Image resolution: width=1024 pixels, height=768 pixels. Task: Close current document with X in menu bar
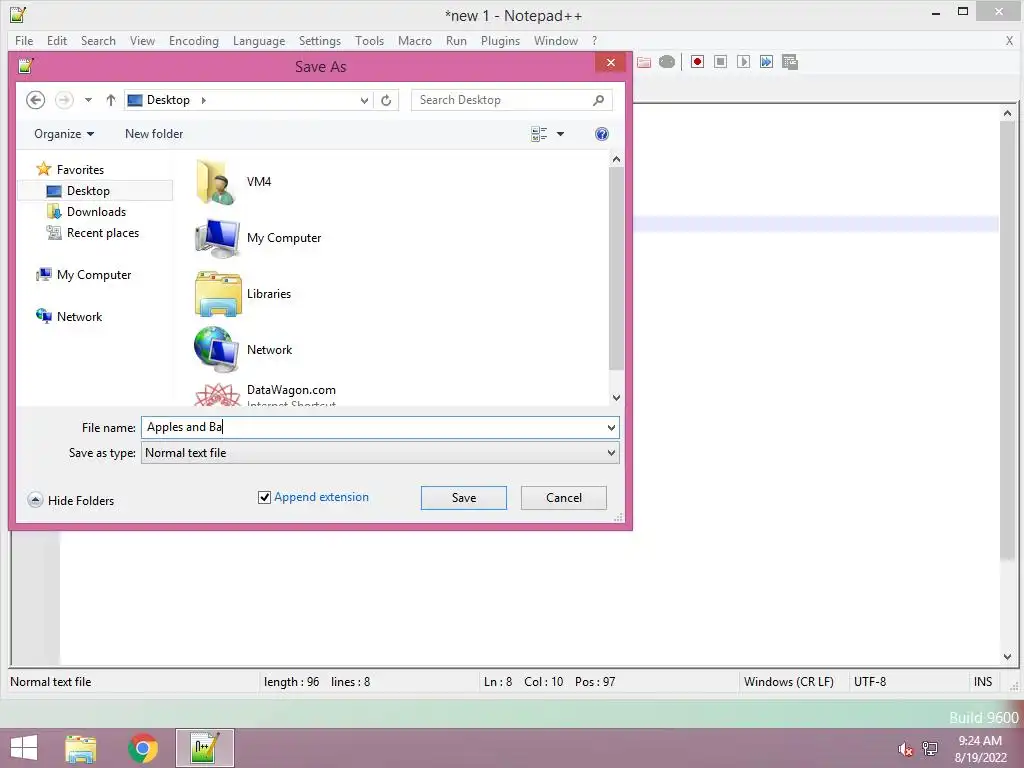(1009, 40)
